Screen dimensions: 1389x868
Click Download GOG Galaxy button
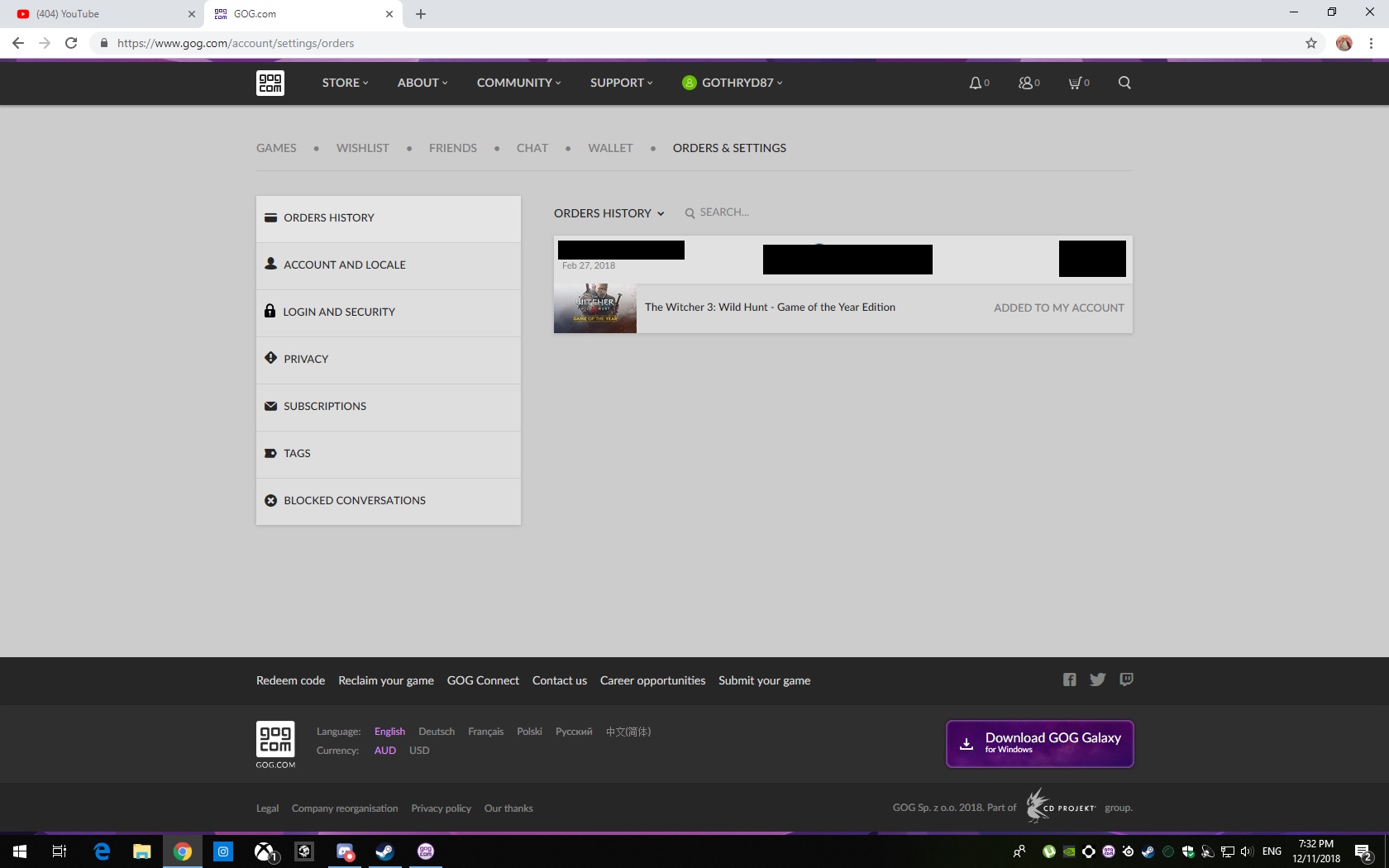point(1039,743)
